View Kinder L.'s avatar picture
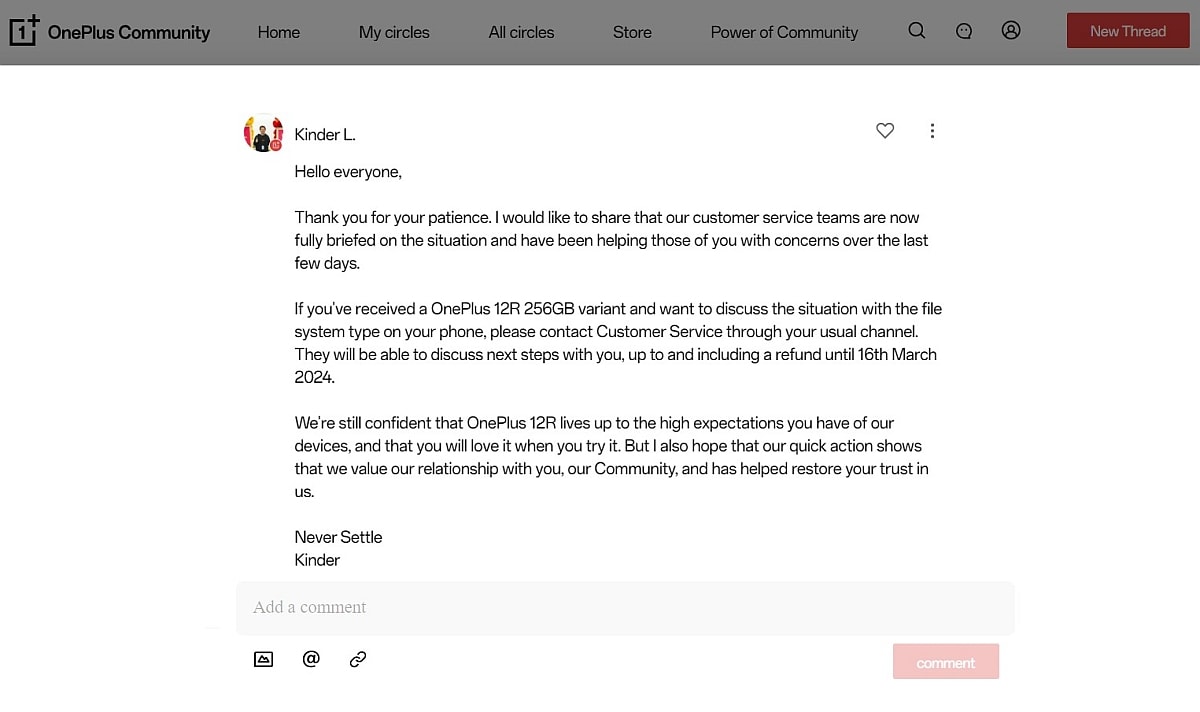This screenshot has width=1200, height=712. pyautogui.click(x=264, y=133)
